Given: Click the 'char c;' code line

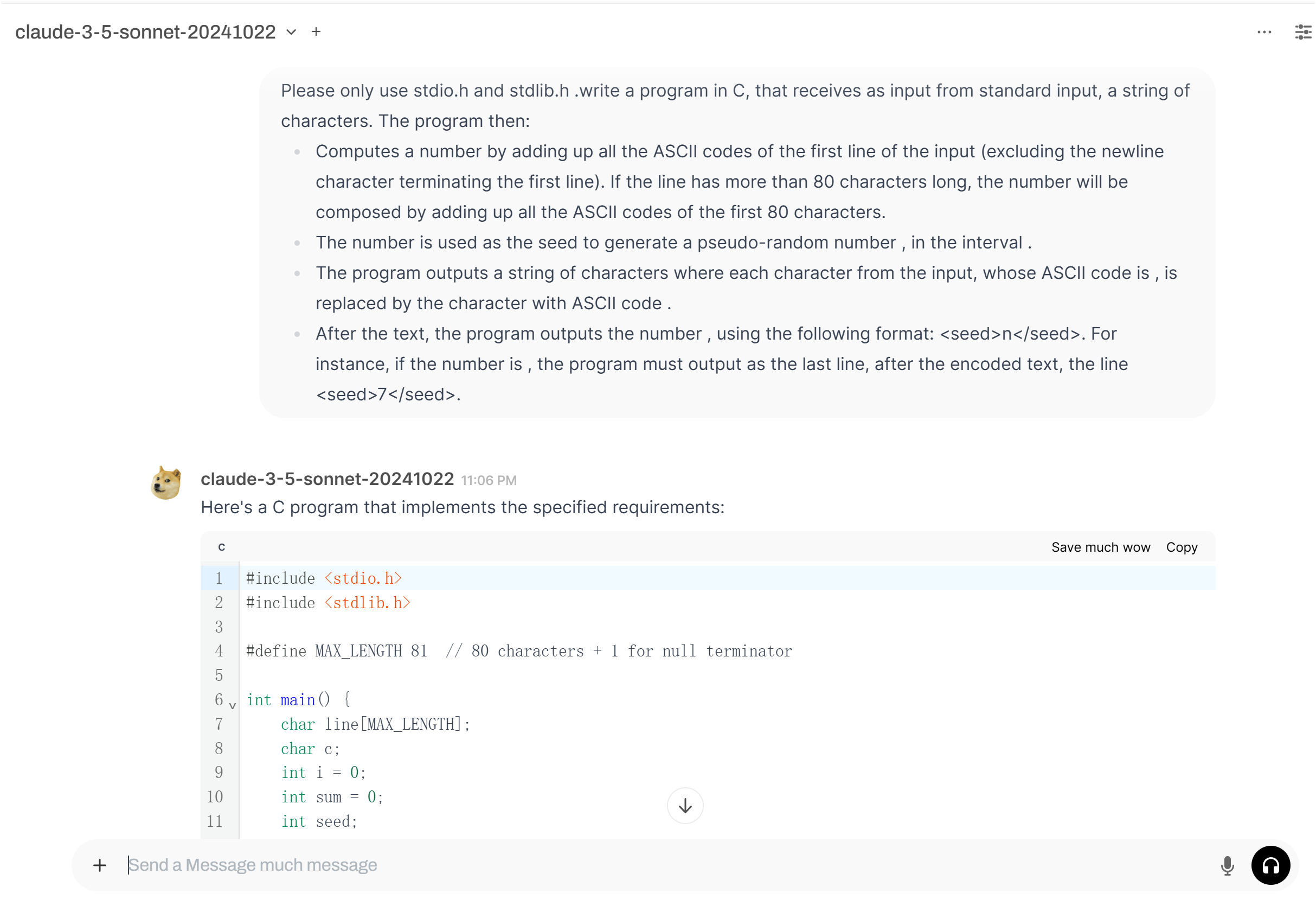Looking at the screenshot, I should tap(310, 749).
